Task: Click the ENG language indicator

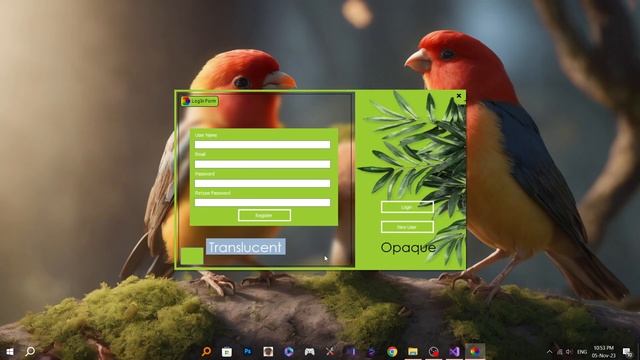Action: pyautogui.click(x=582, y=352)
